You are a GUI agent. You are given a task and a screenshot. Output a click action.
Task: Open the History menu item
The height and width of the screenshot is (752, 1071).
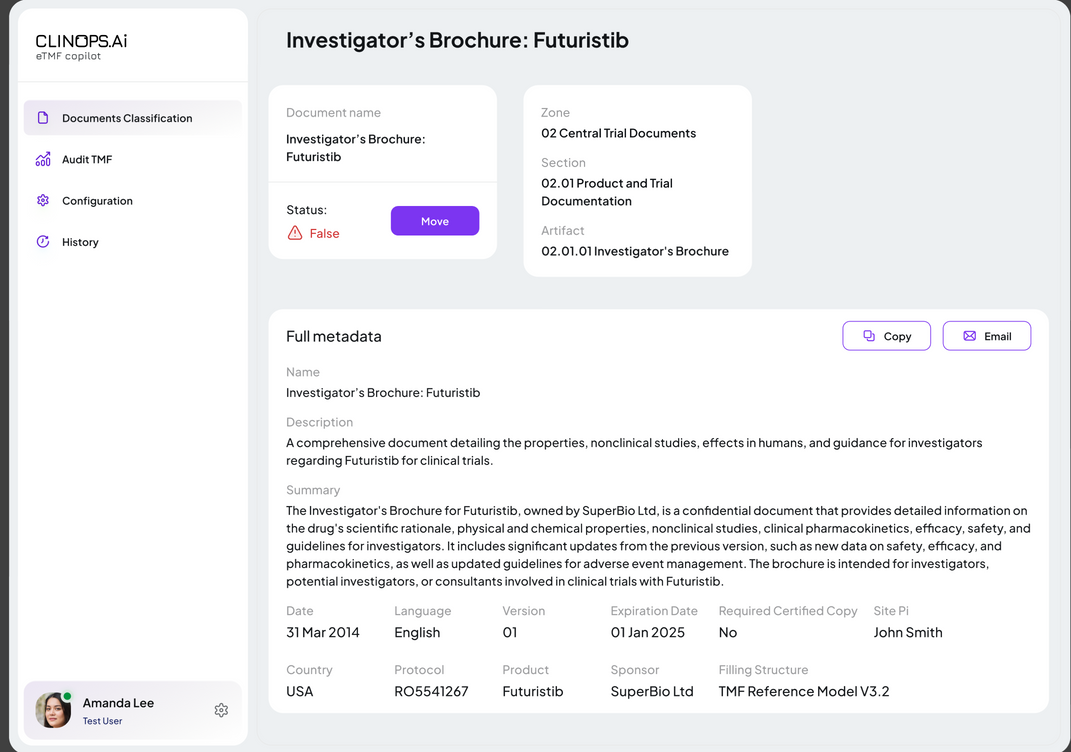click(80, 242)
